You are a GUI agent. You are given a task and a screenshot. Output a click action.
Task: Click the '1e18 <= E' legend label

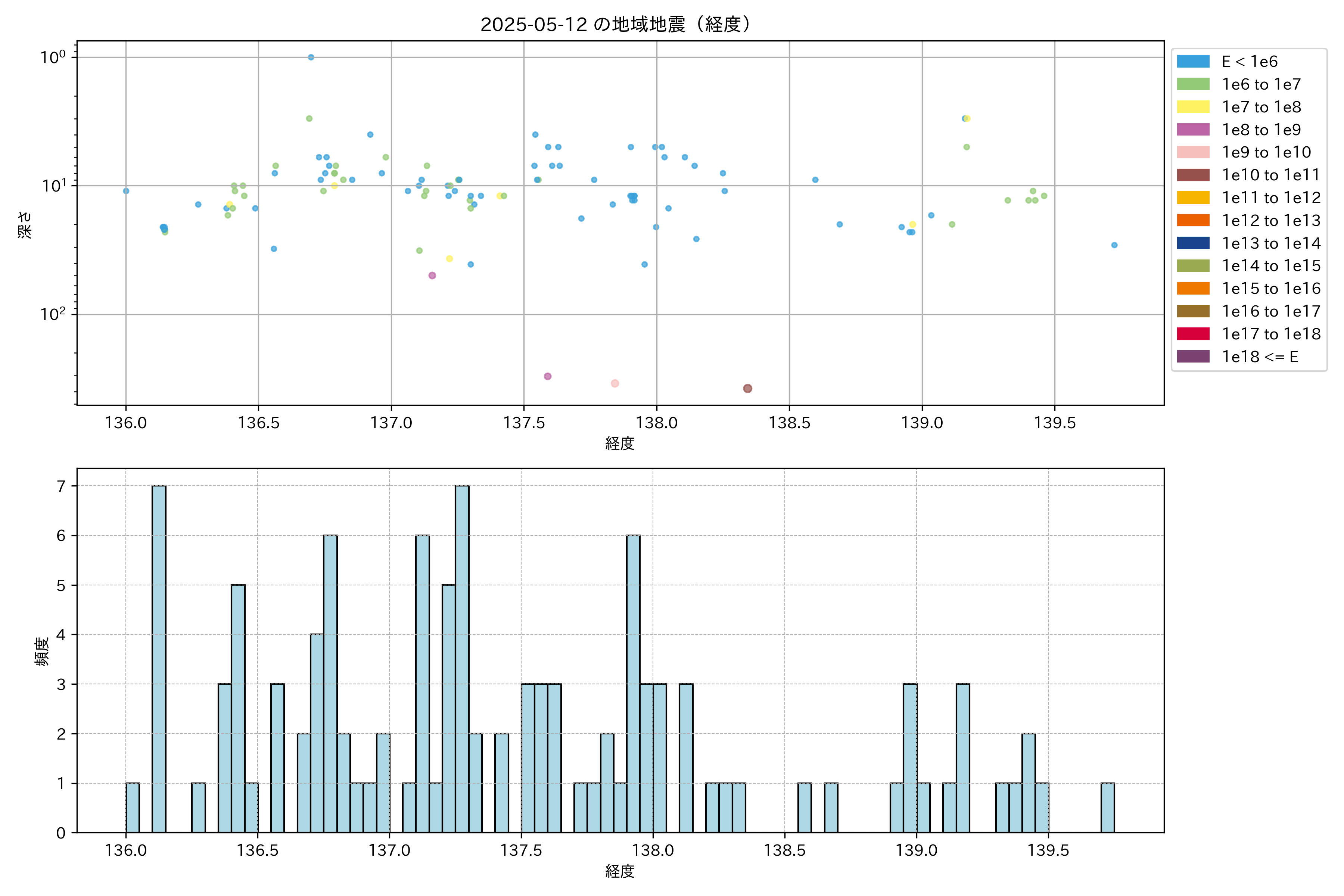1259,357
